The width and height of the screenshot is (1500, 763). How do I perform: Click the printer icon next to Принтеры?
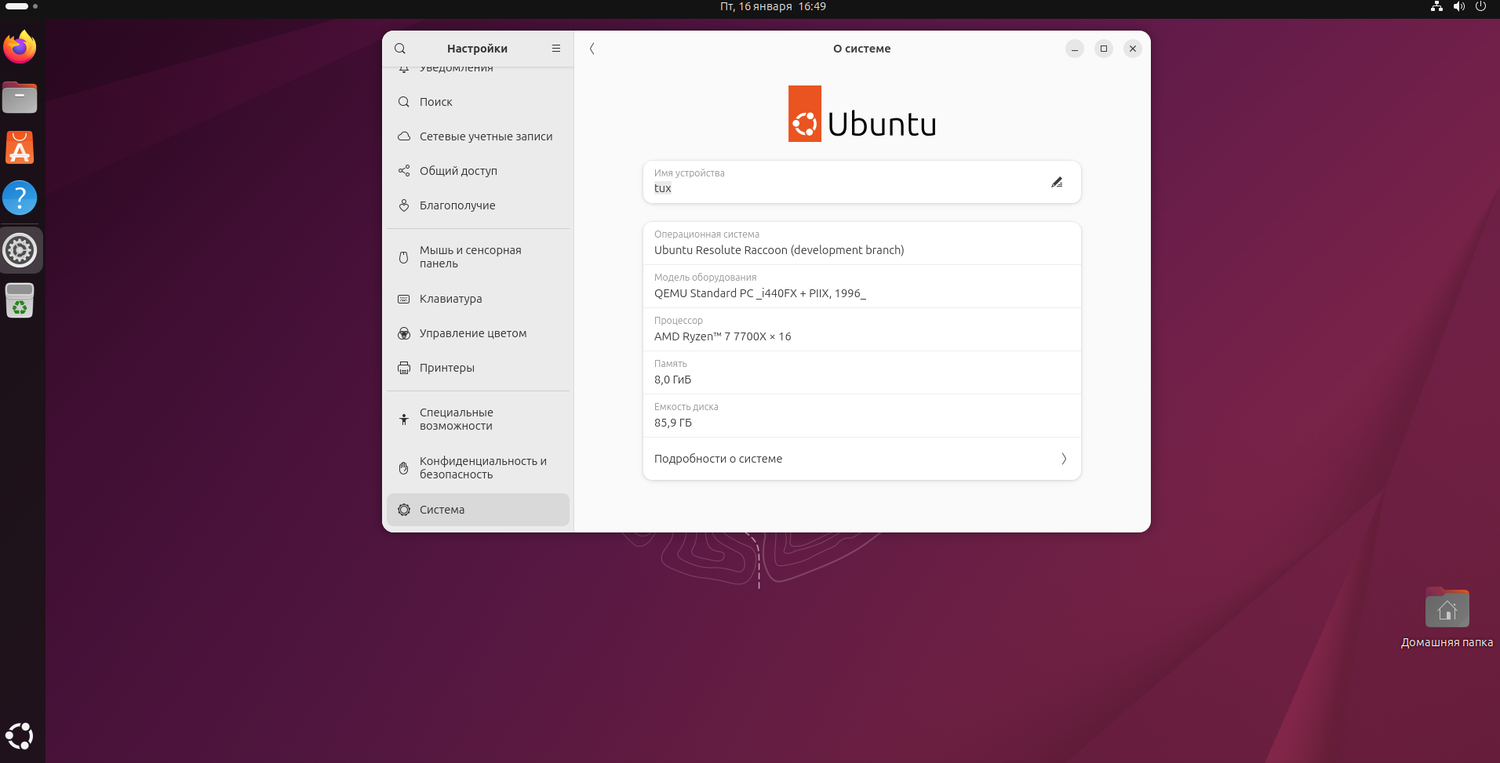(403, 367)
